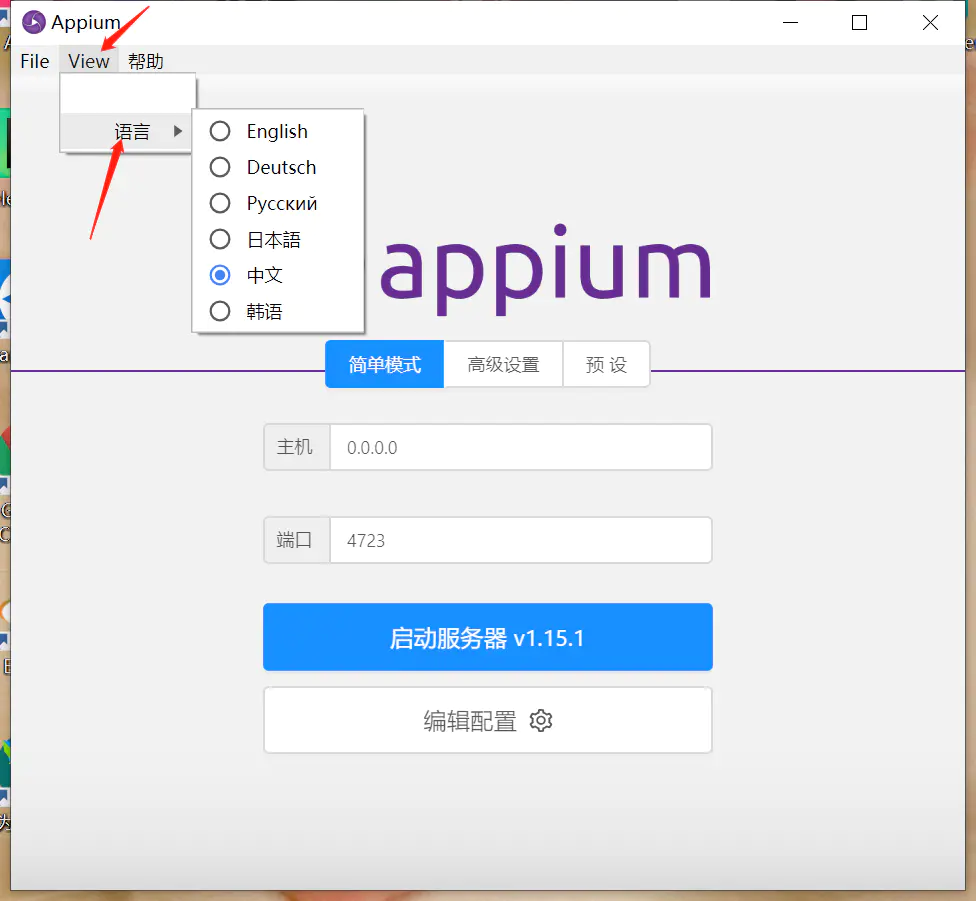Choose Русский as the language
The image size is (976, 901).
click(x=278, y=203)
